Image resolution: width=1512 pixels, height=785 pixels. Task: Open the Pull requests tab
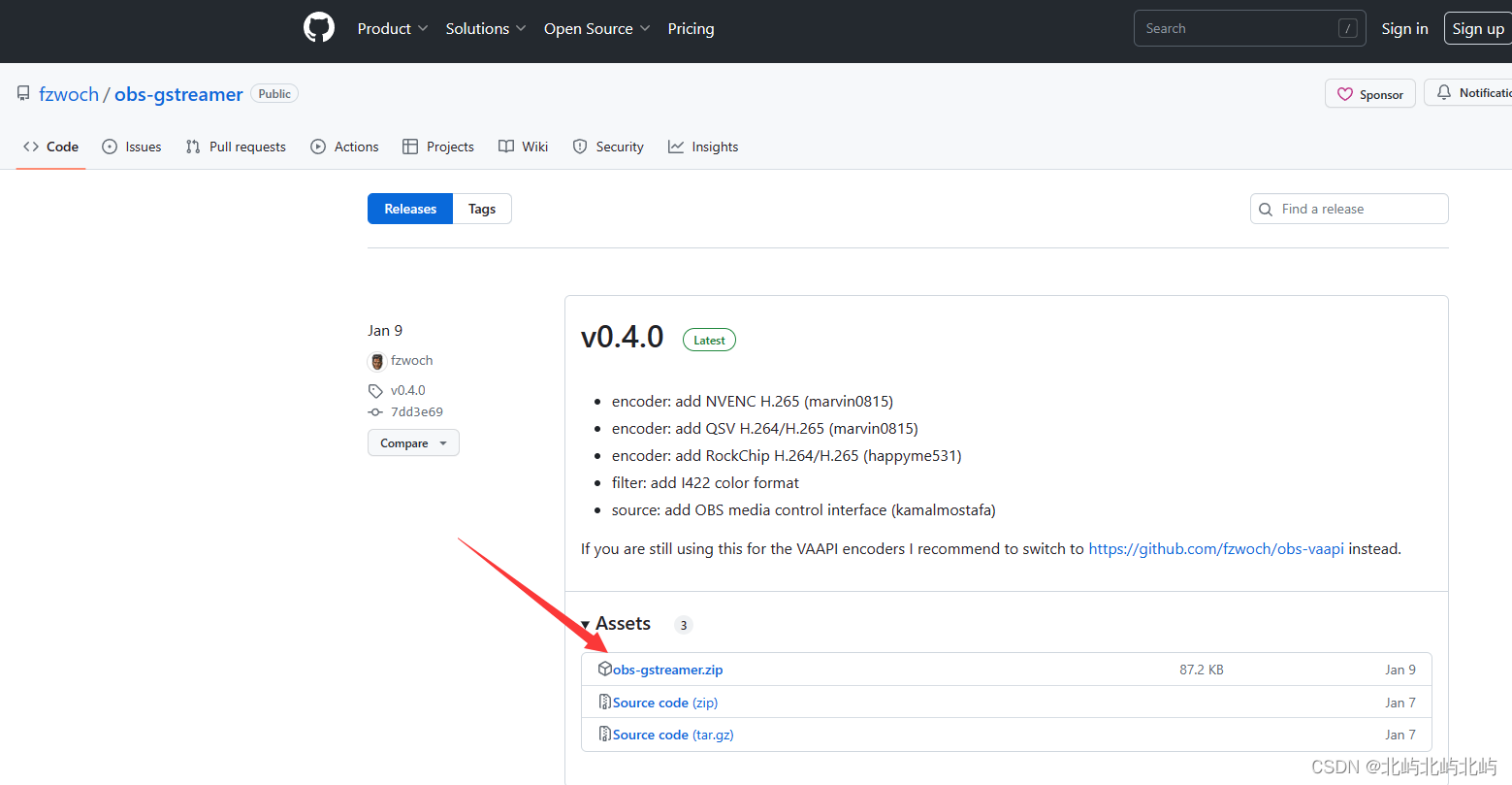click(x=236, y=147)
